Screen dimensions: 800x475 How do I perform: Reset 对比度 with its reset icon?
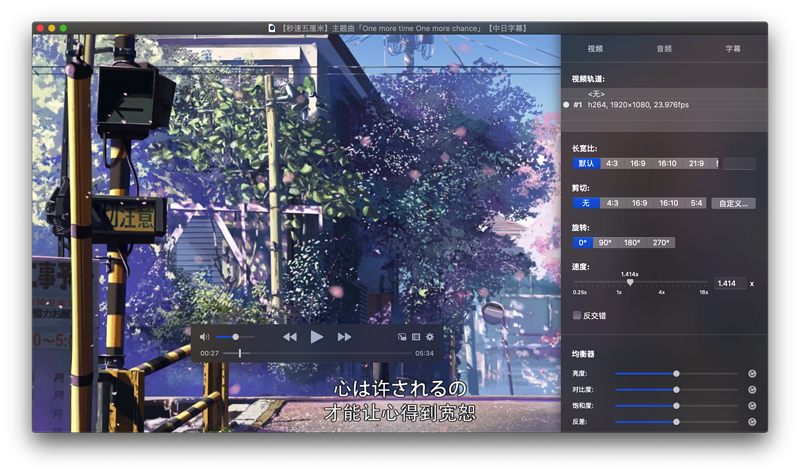752,390
